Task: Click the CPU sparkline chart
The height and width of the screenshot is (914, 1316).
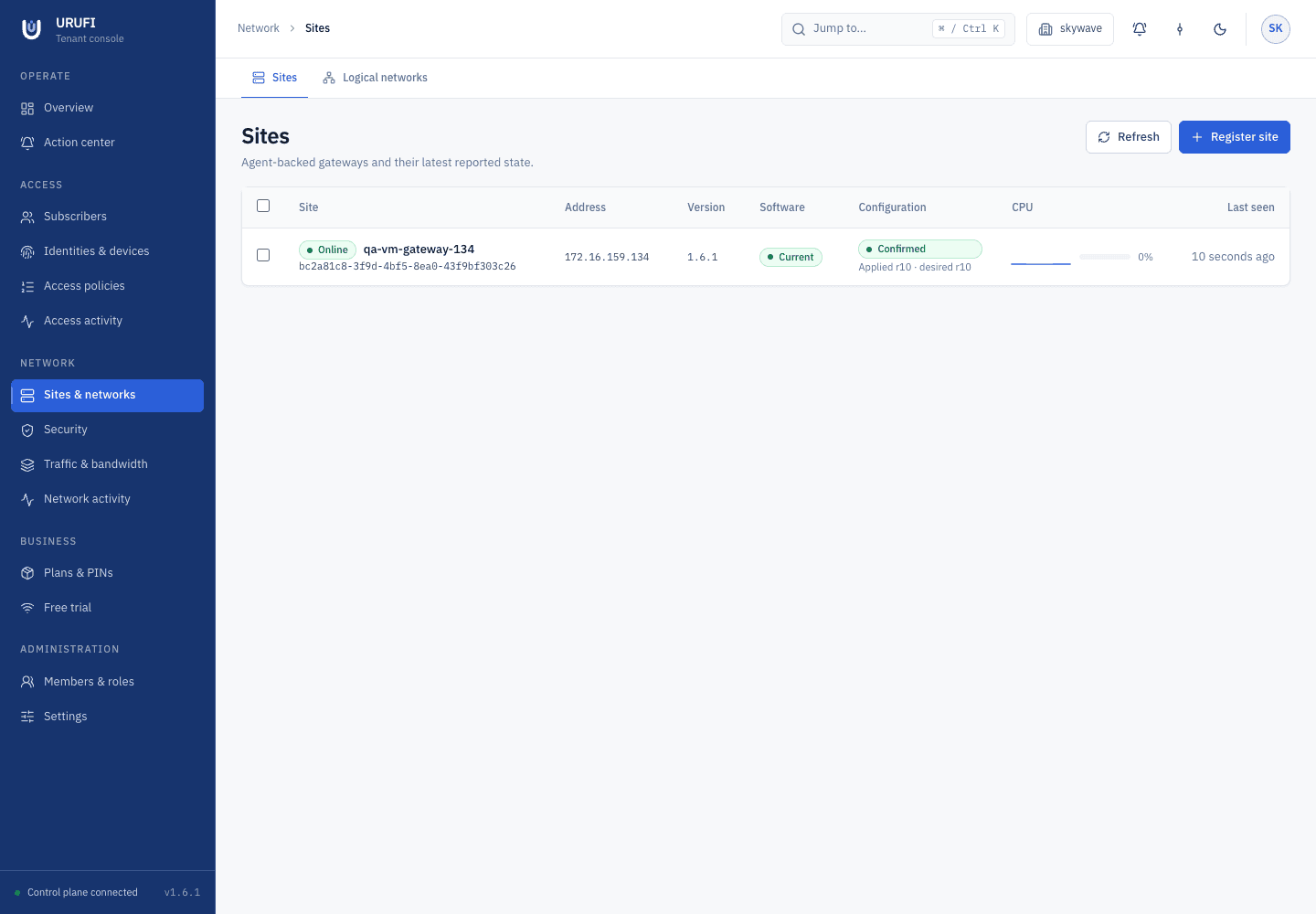Action: (x=1041, y=257)
